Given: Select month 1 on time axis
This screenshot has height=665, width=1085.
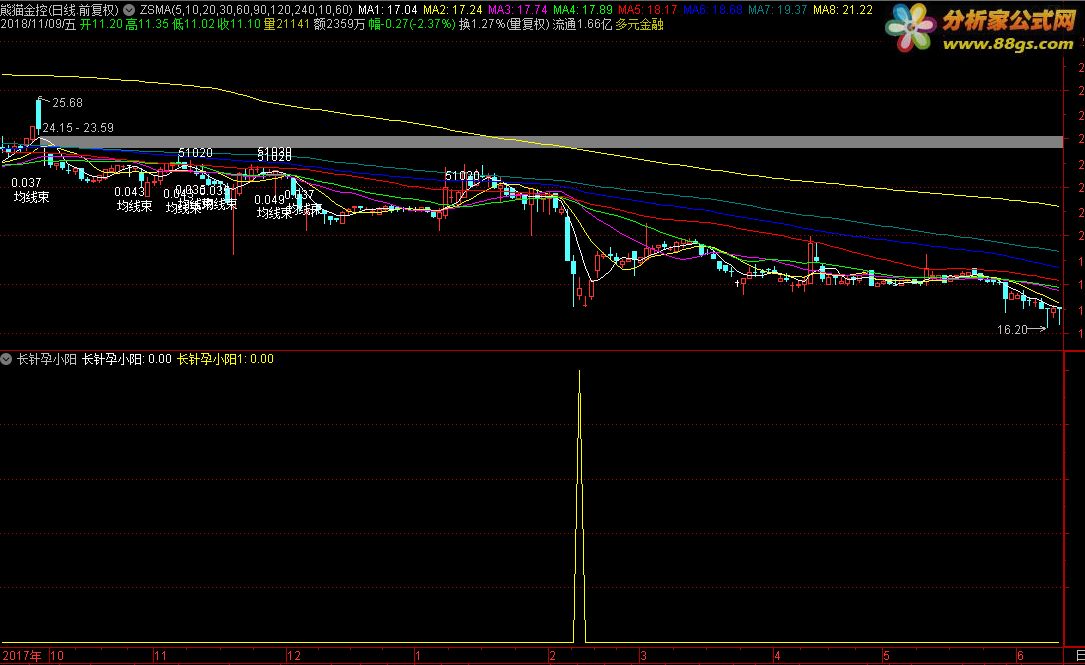Looking at the screenshot, I should pos(418,655).
